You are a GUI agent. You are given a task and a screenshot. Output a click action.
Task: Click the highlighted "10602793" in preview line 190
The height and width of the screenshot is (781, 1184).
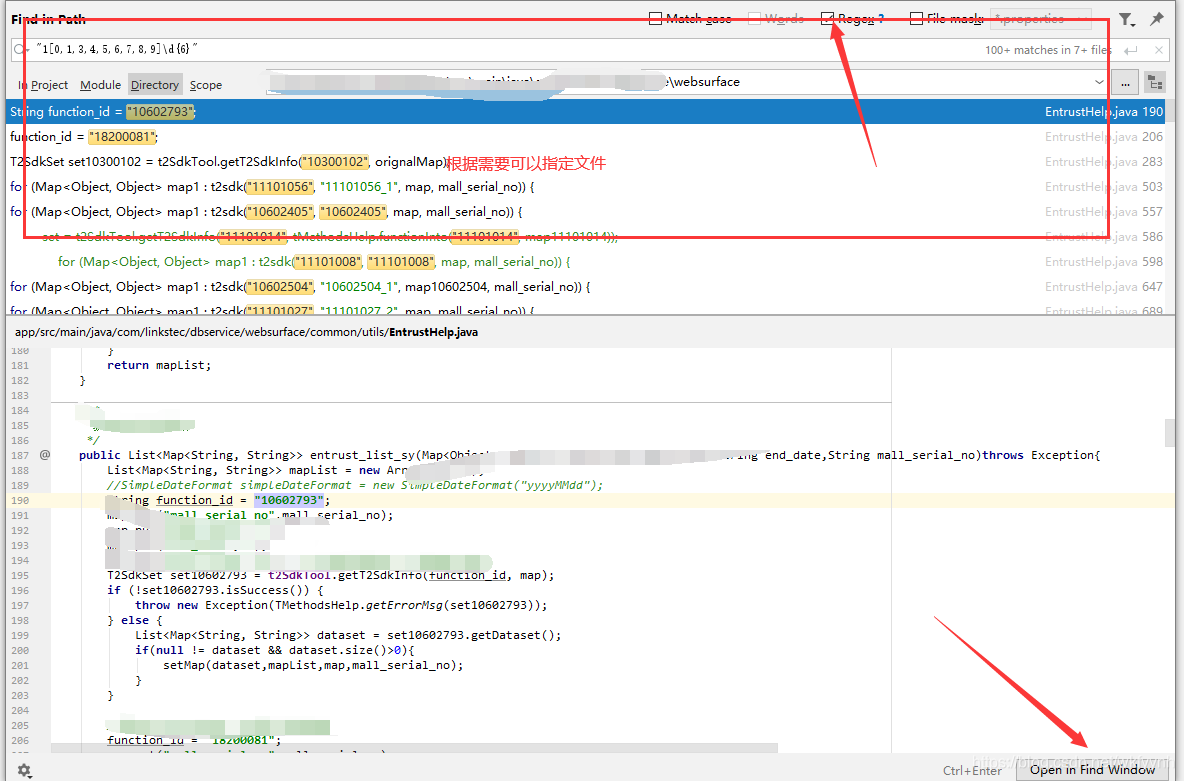click(x=288, y=500)
